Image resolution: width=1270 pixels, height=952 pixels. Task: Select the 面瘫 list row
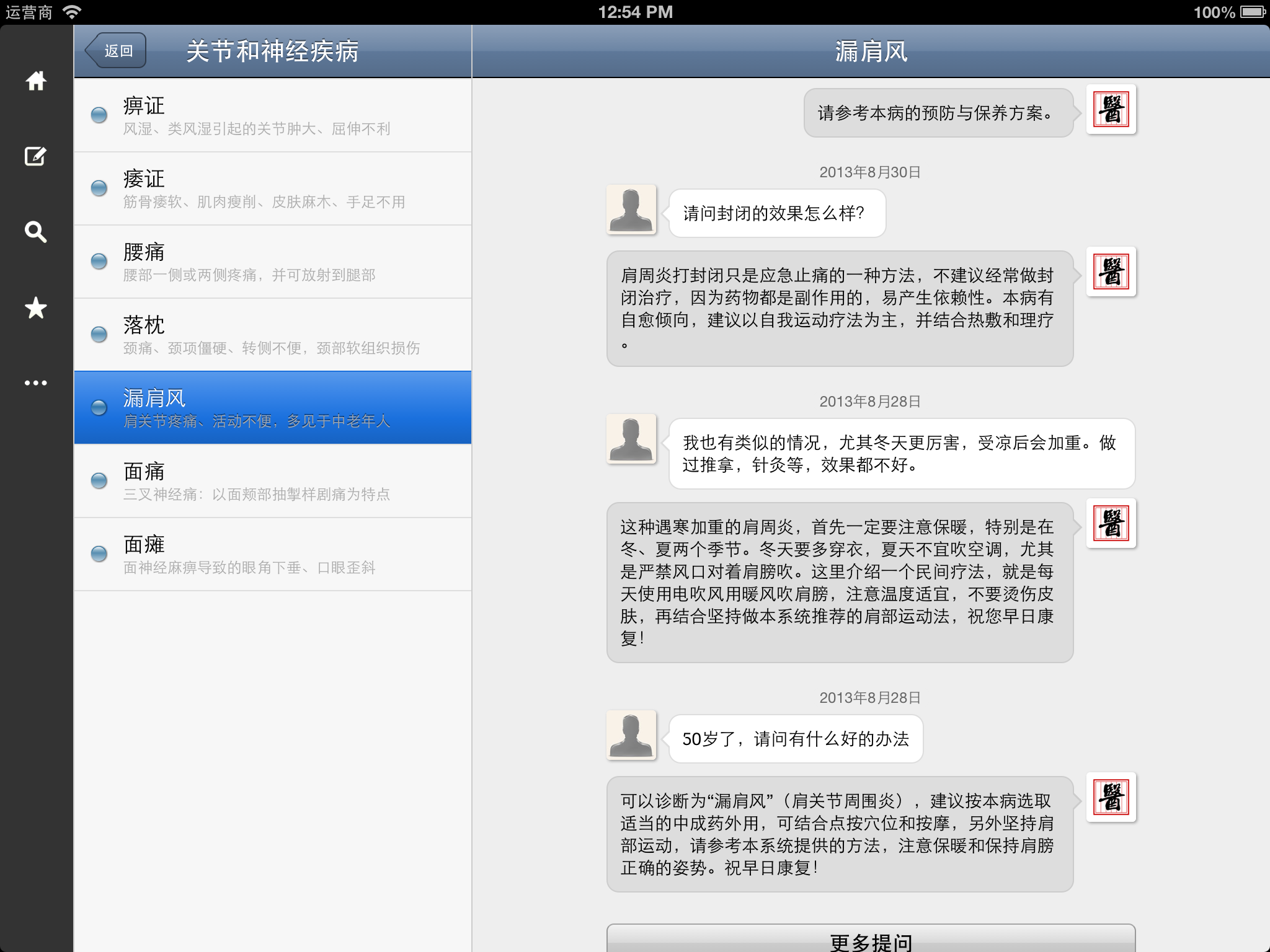273,554
